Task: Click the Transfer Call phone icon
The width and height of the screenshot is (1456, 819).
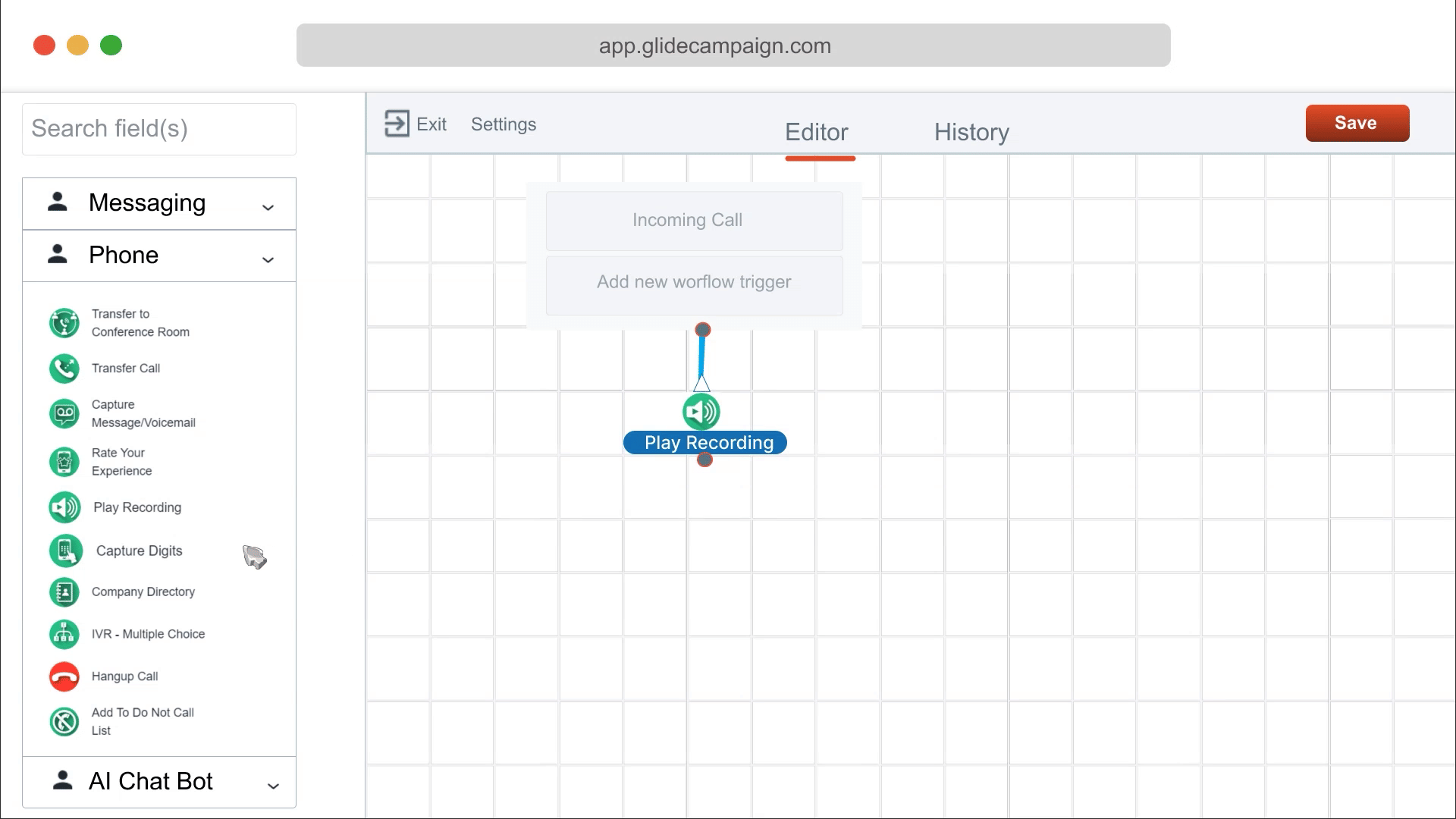Action: point(64,369)
